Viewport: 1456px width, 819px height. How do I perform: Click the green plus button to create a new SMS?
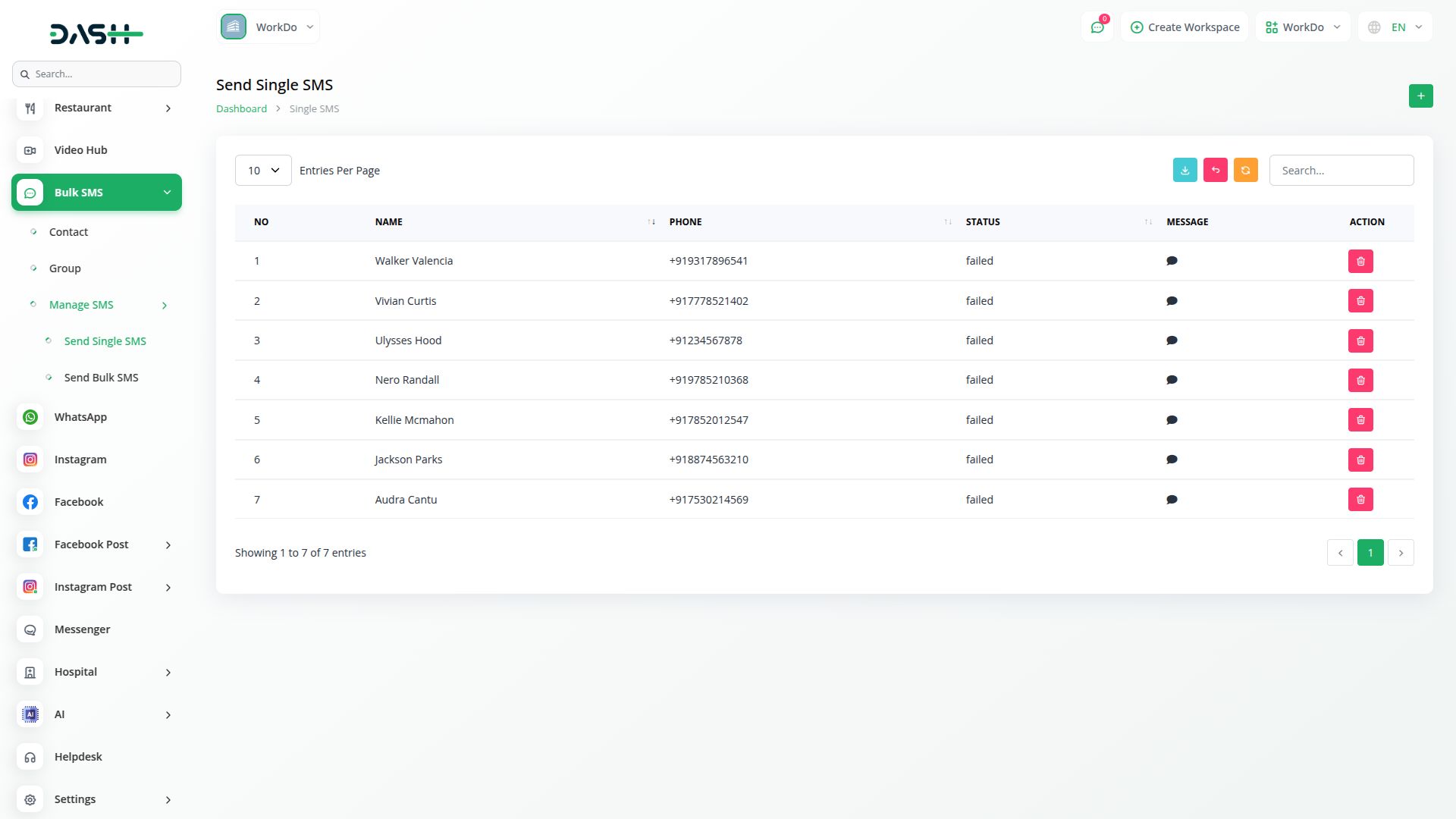pos(1420,96)
